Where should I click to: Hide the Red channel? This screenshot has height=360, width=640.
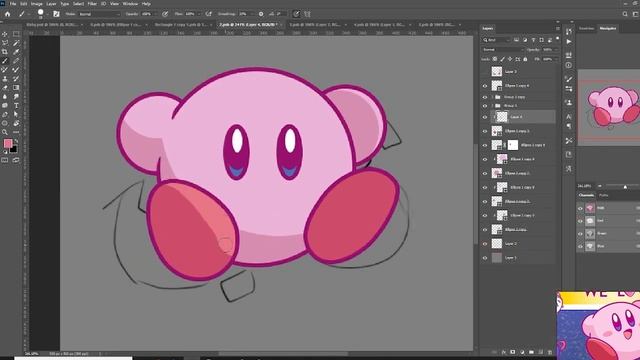pos(580,221)
